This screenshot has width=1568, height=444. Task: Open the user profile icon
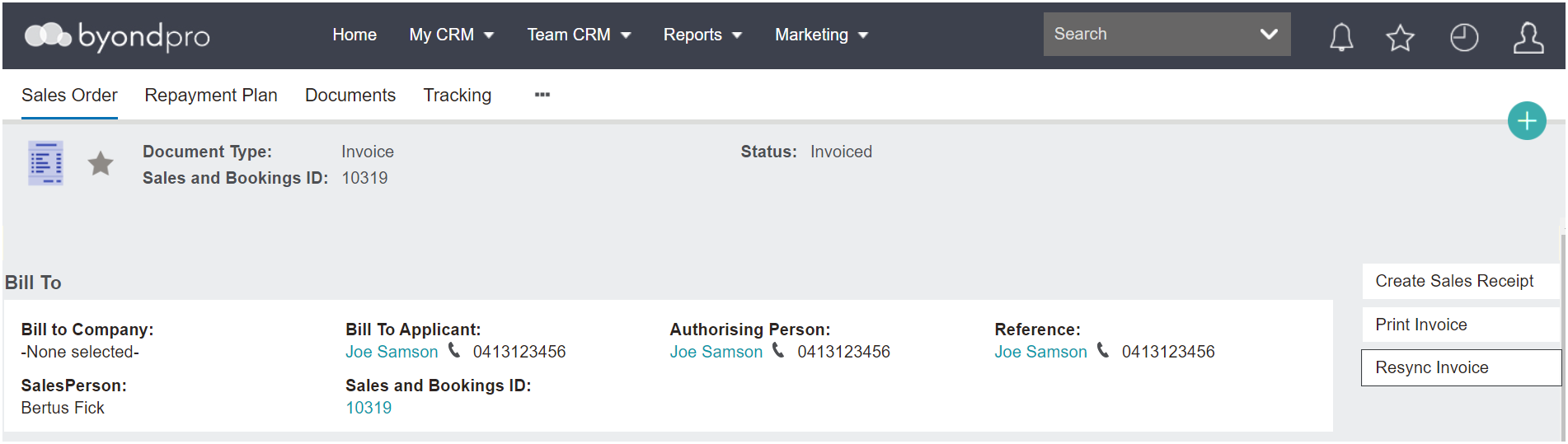[x=1528, y=37]
